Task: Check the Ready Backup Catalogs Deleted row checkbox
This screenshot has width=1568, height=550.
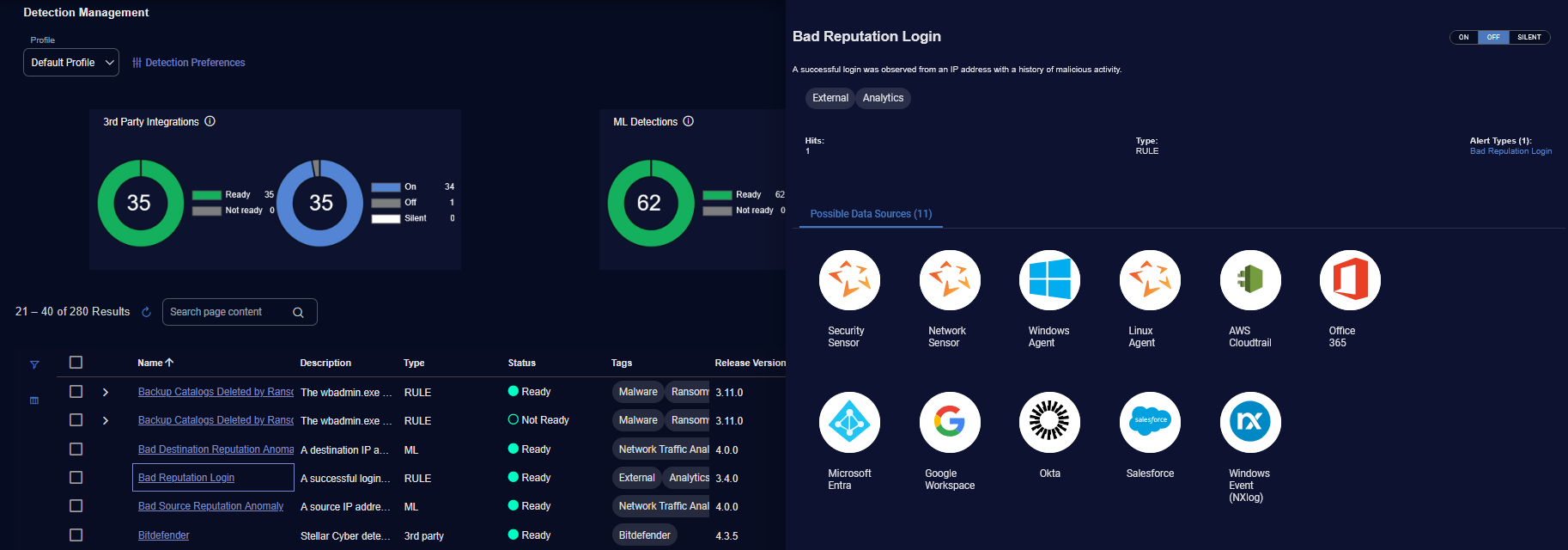Action: pos(76,392)
